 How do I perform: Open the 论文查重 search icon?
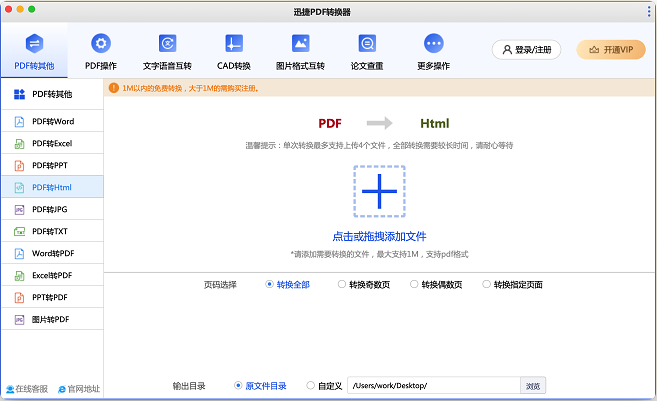pyautogui.click(x=367, y=43)
